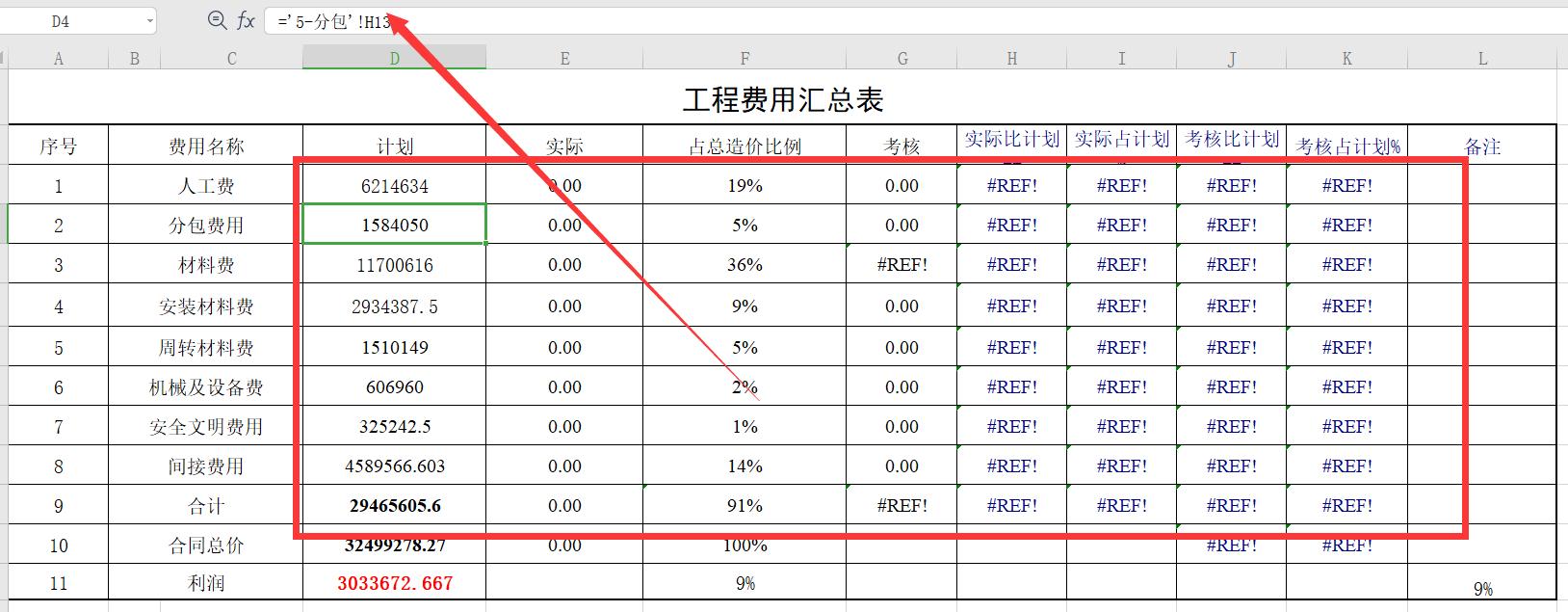Viewport: 1568px width, 612px height.
Task: Click the zoom magnifier icon beside fx
Action: coord(218,19)
